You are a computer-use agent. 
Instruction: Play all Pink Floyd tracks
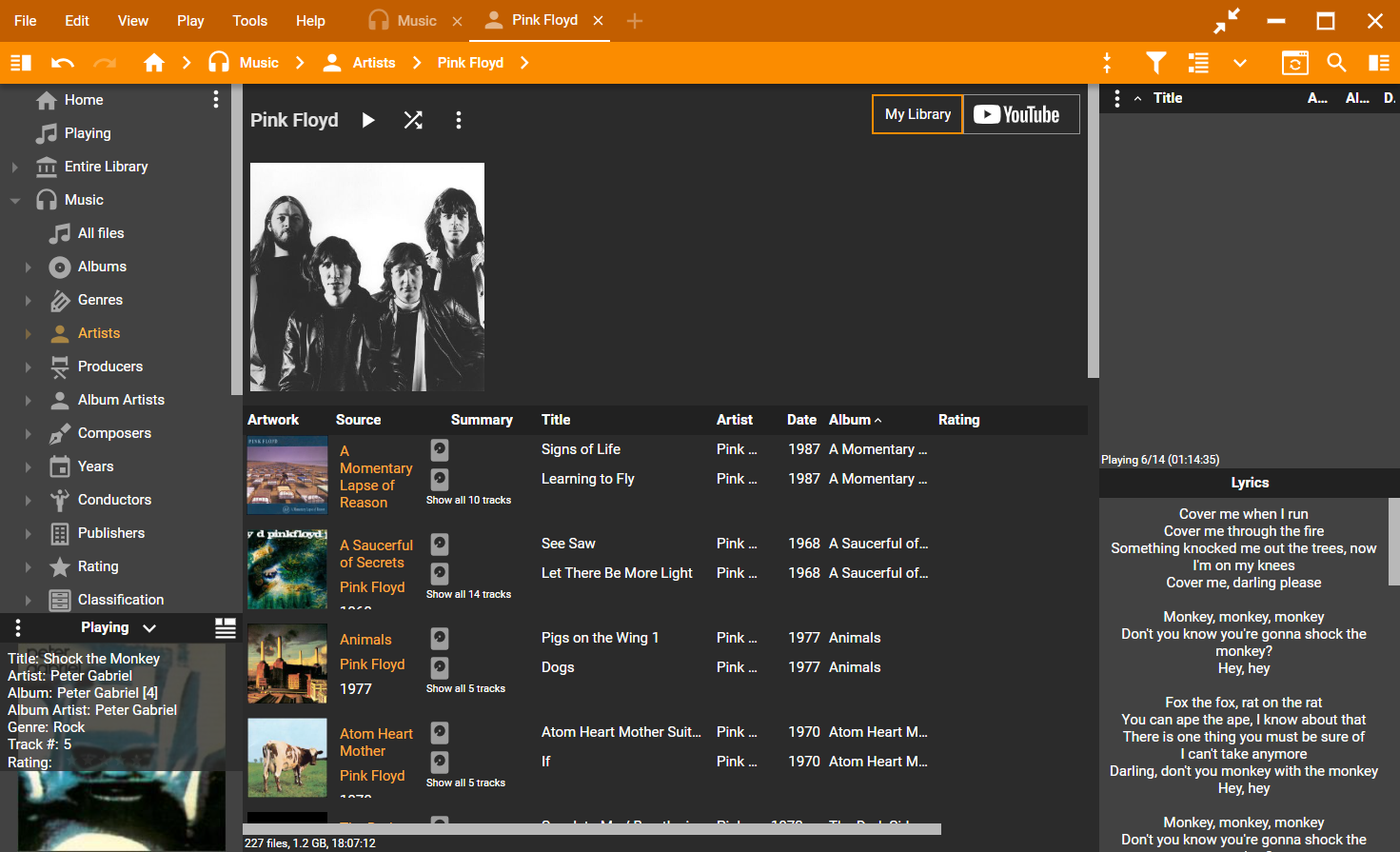pos(368,120)
